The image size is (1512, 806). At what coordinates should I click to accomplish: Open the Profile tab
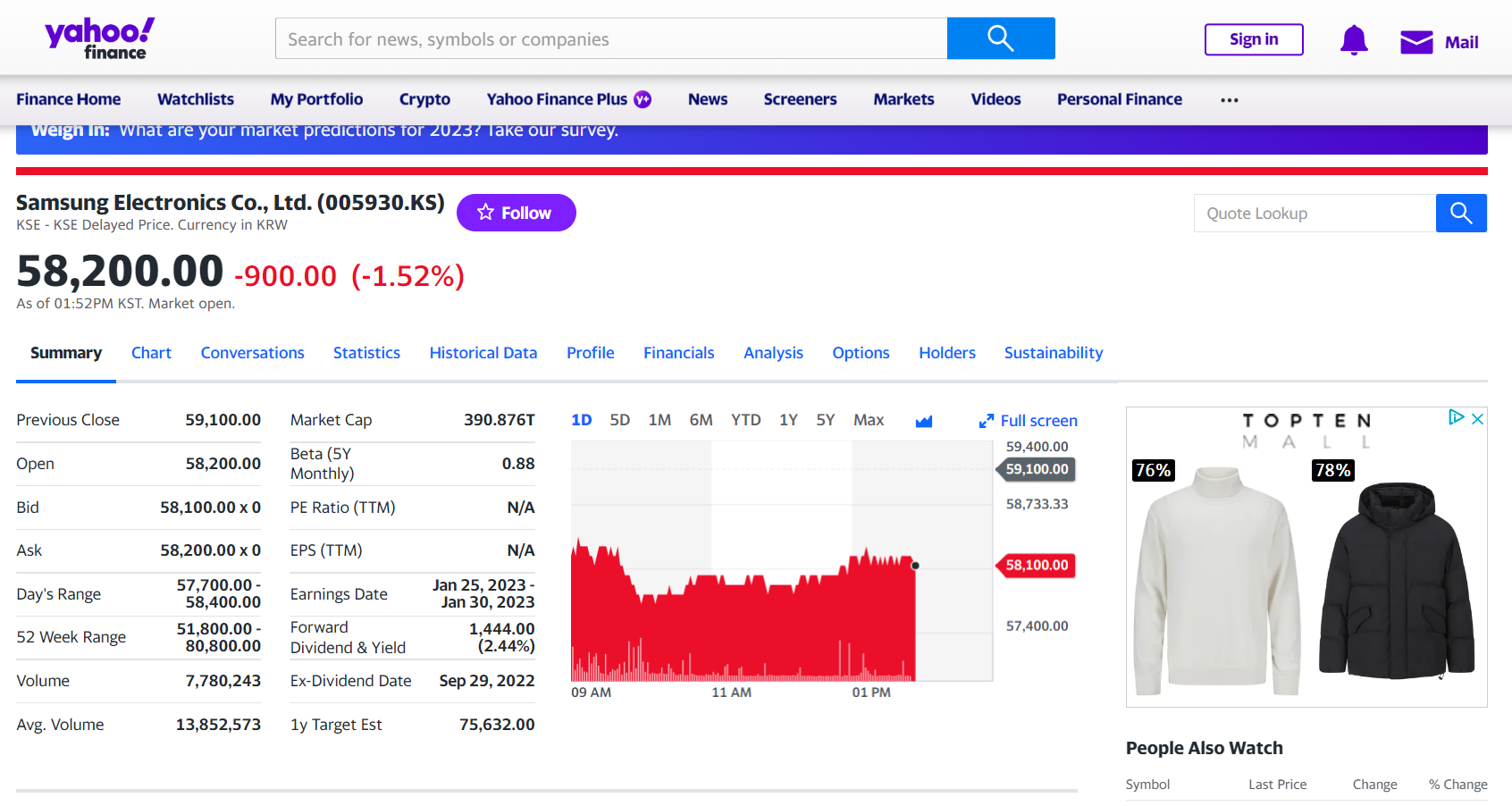(x=591, y=353)
